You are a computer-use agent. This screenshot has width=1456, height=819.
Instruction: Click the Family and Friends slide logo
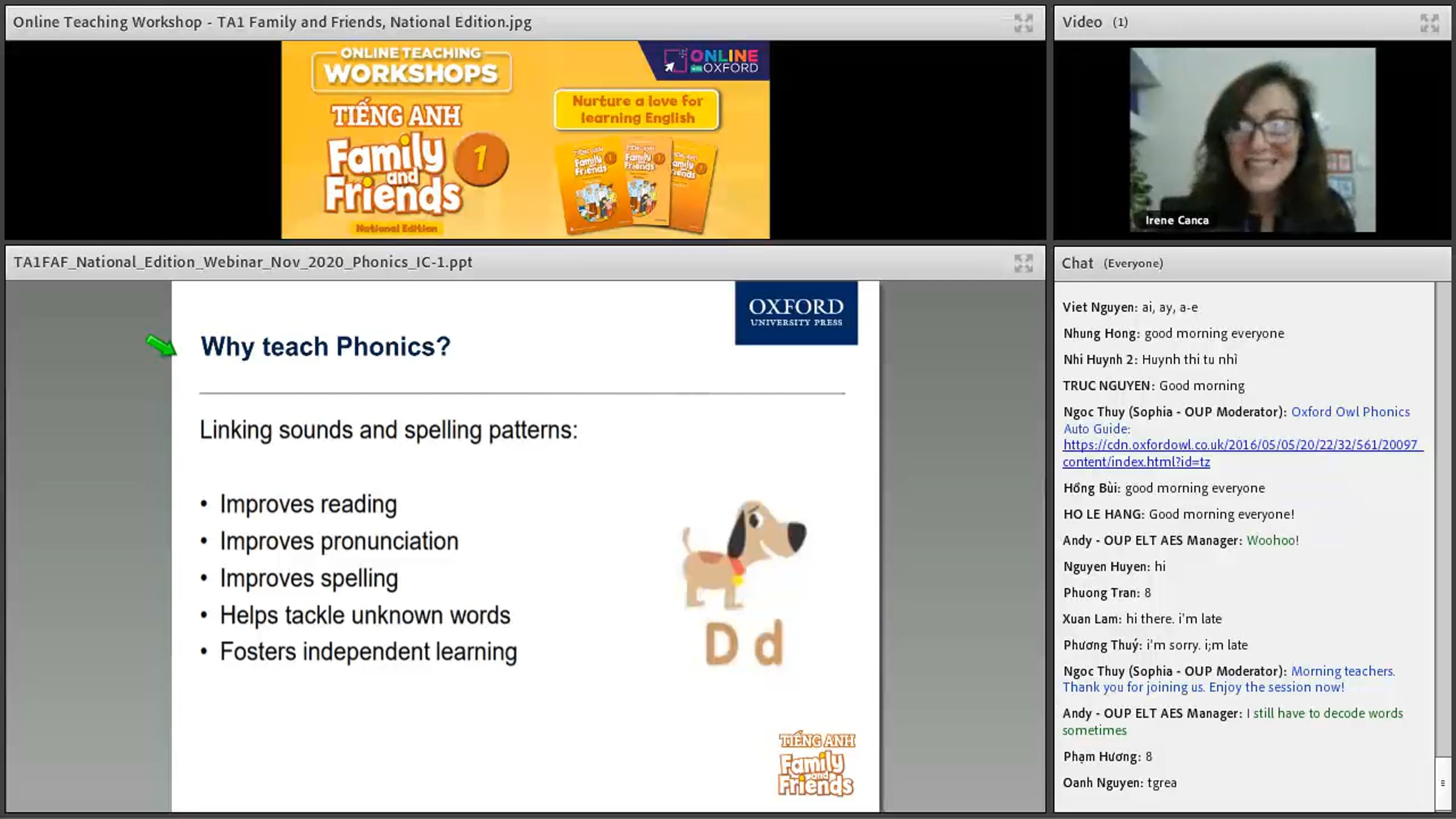(817, 764)
